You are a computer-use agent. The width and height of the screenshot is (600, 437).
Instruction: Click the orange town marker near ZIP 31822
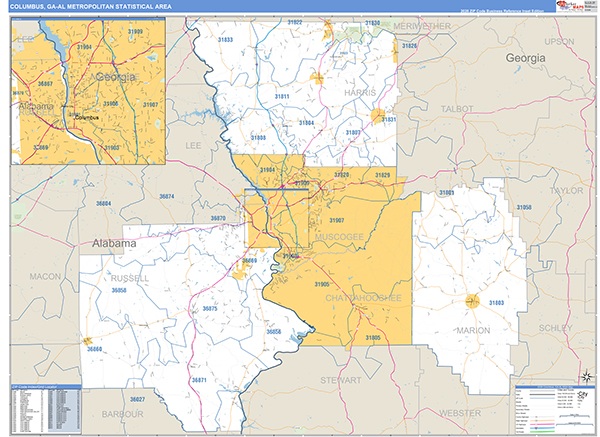[x=316, y=77]
